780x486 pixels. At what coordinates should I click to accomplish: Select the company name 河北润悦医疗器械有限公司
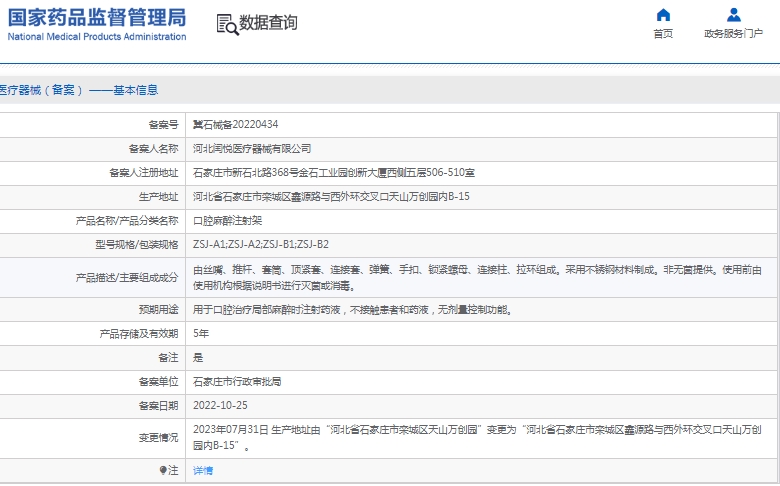coord(252,149)
